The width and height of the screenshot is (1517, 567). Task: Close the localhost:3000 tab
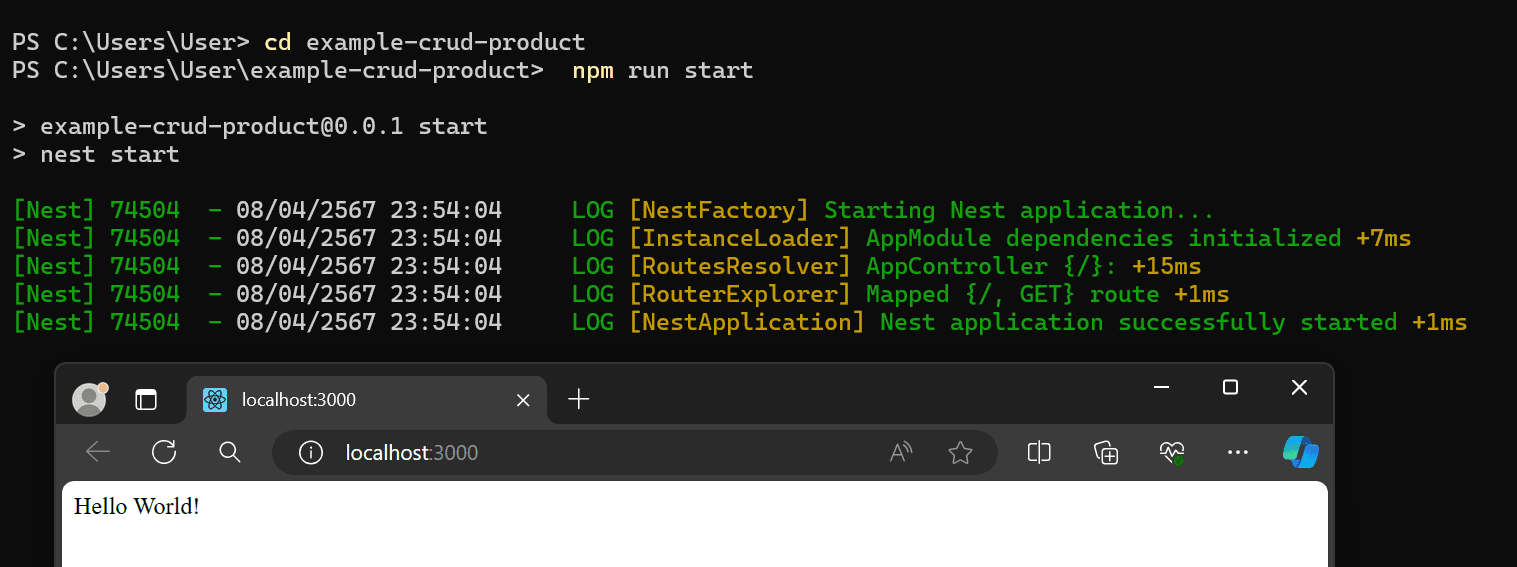click(x=522, y=400)
